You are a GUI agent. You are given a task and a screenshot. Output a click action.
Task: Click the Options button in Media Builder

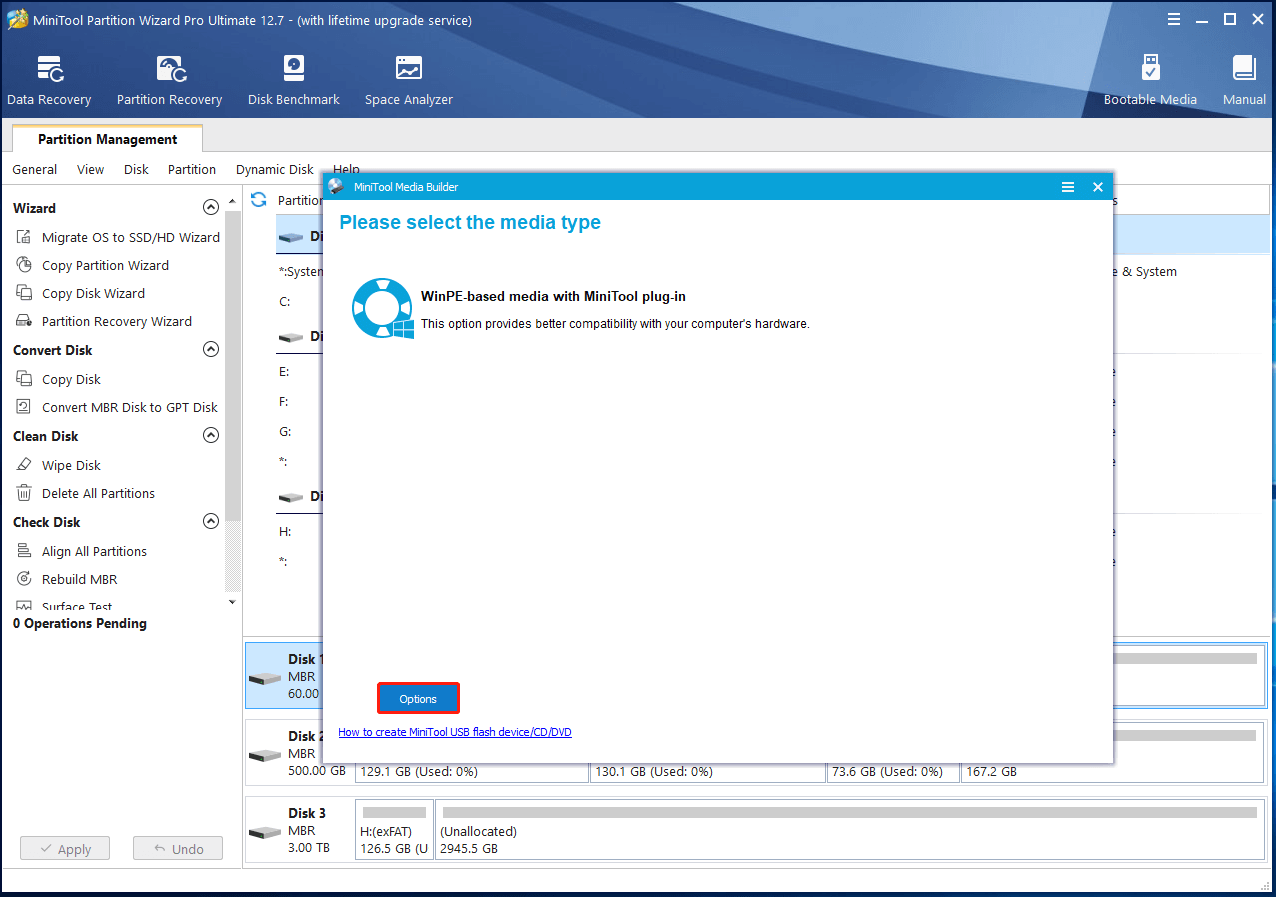coord(418,697)
